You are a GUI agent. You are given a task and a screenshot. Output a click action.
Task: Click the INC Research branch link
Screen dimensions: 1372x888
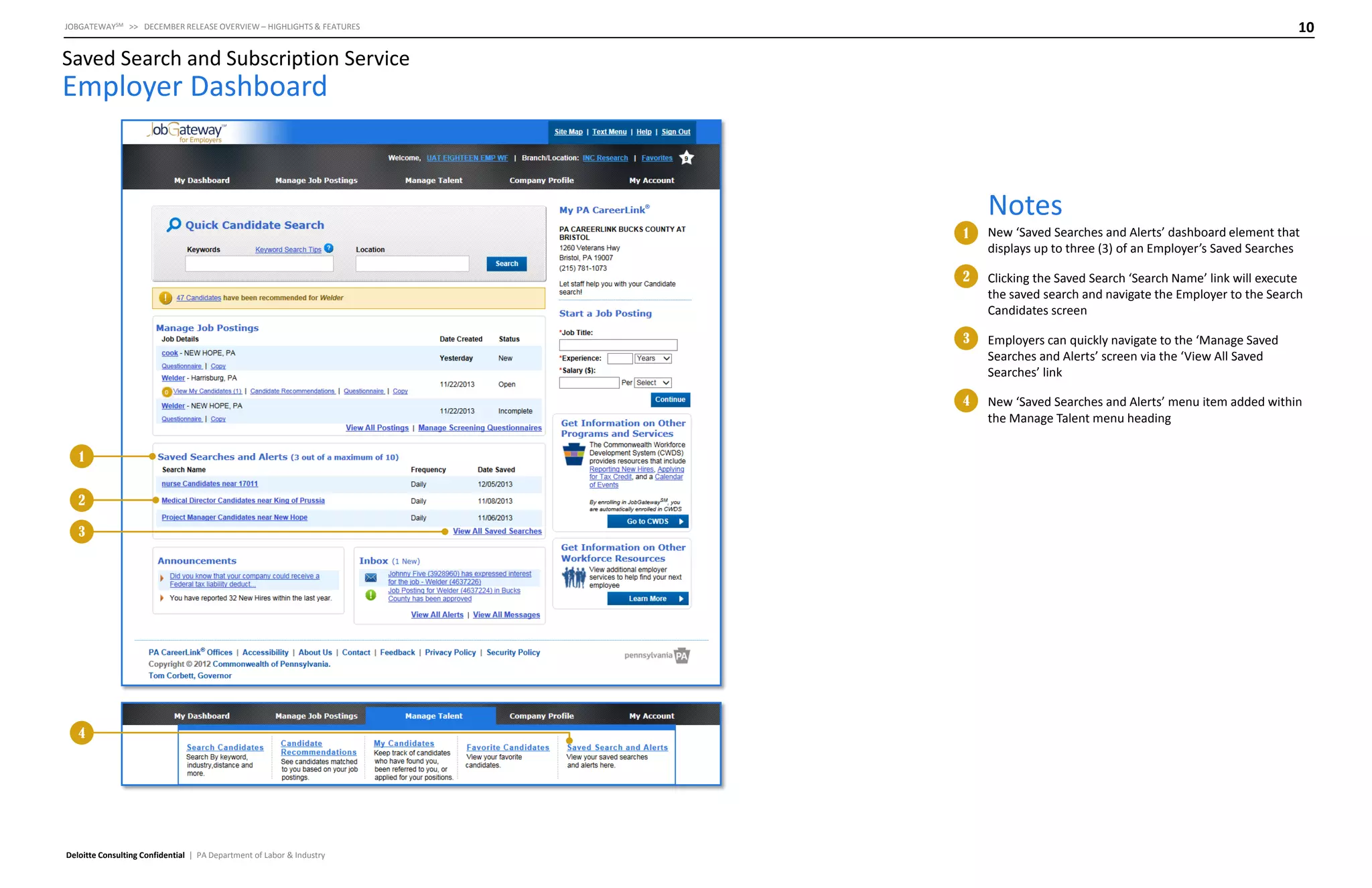tap(605, 158)
